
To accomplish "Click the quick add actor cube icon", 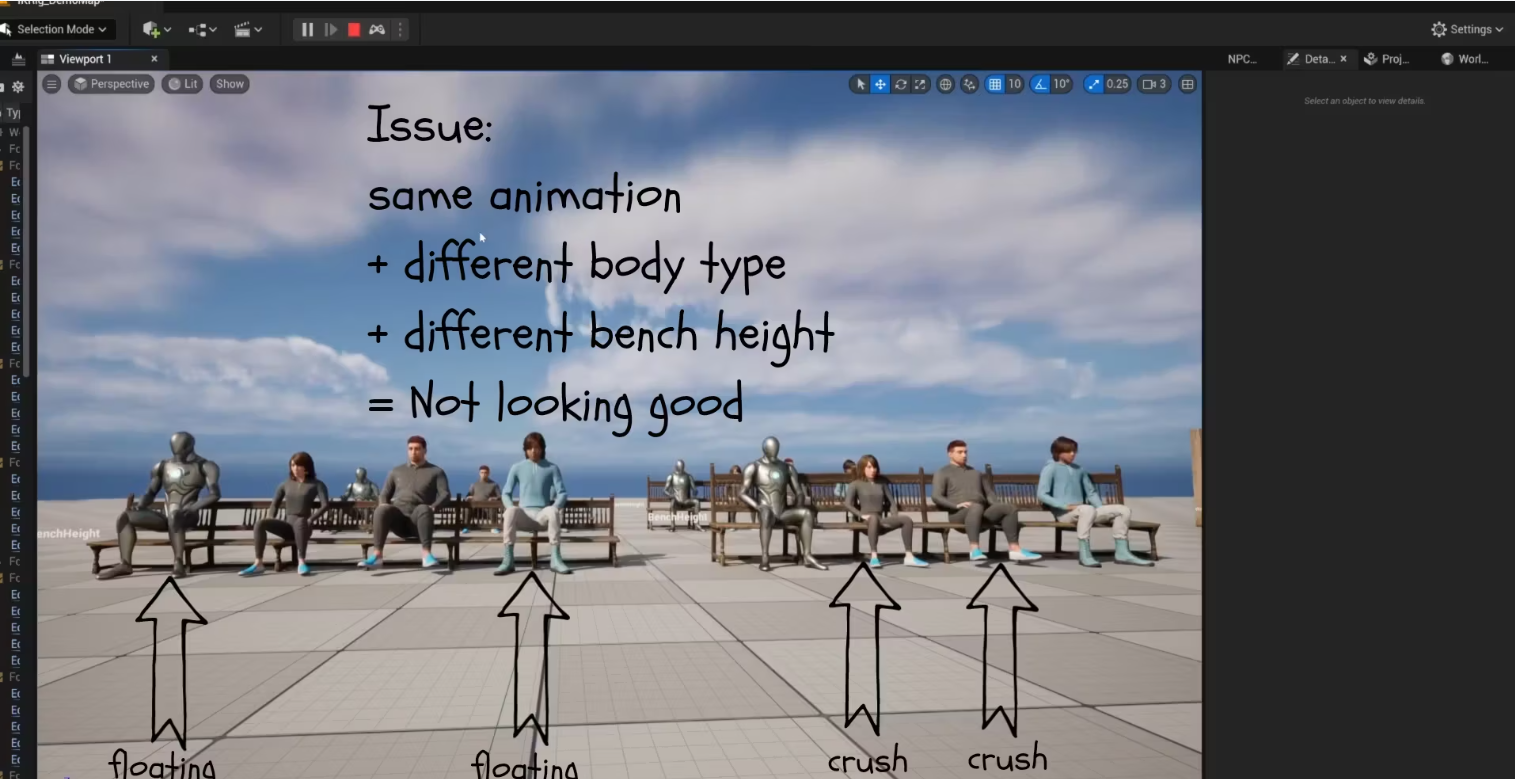I will [x=150, y=29].
